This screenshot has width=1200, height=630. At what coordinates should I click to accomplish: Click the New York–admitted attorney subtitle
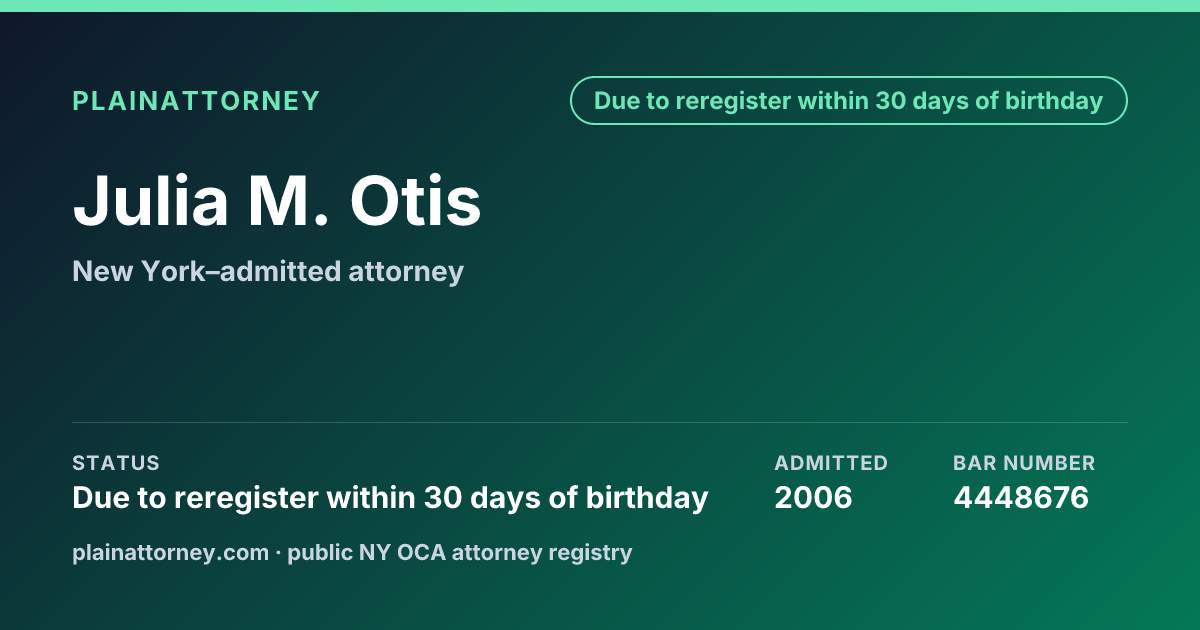[x=268, y=271]
